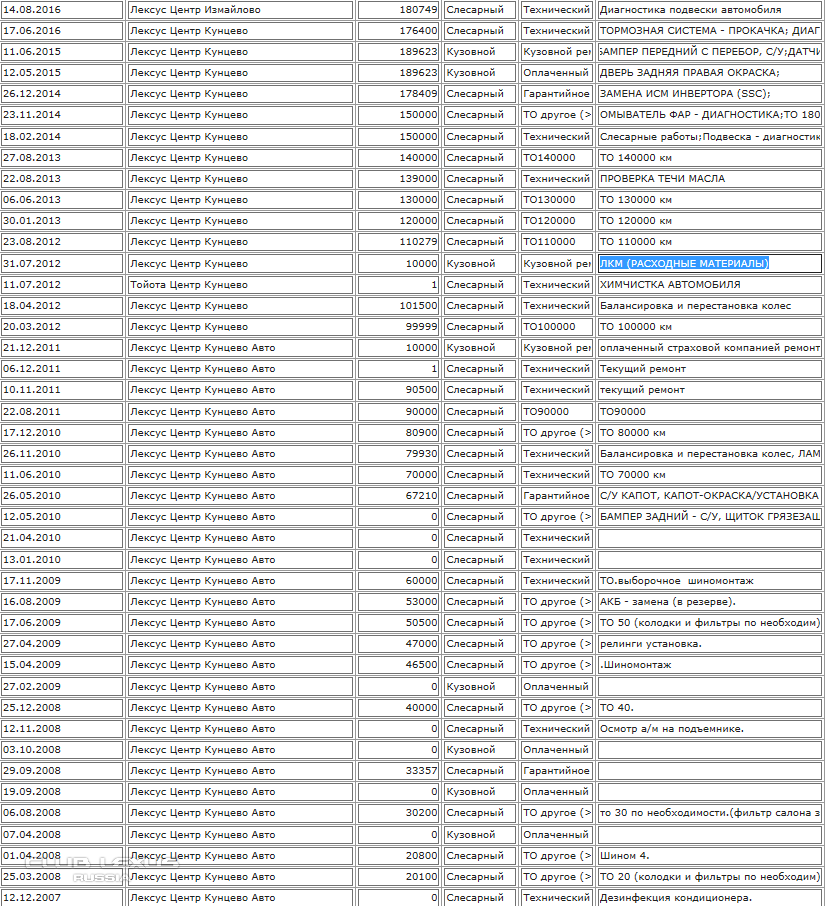Click the date cell 26.12.2014
The height and width of the screenshot is (906, 825).
[62, 94]
